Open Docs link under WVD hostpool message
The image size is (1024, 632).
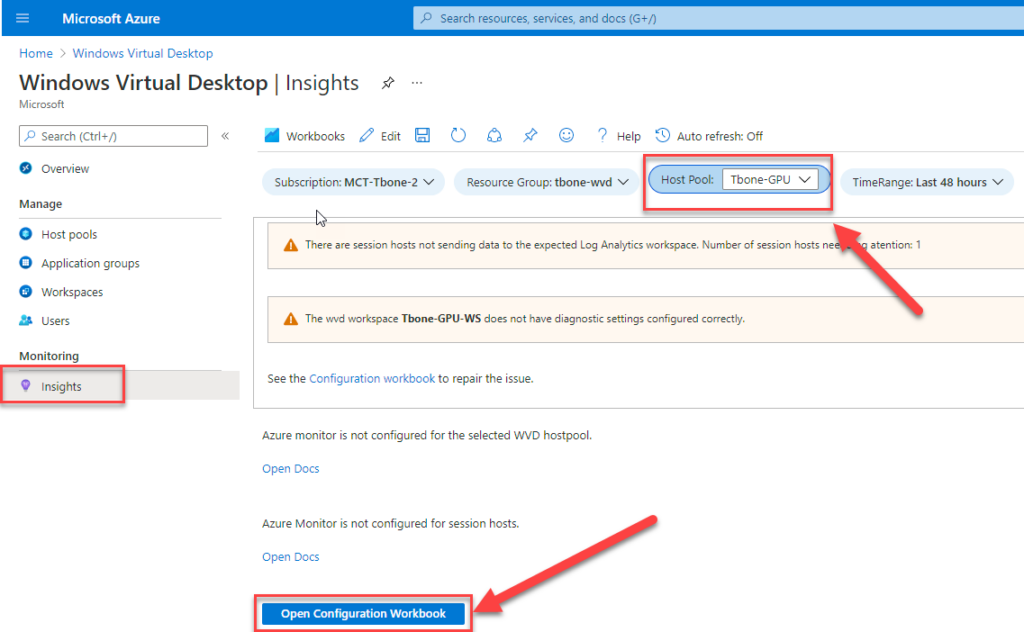click(291, 469)
